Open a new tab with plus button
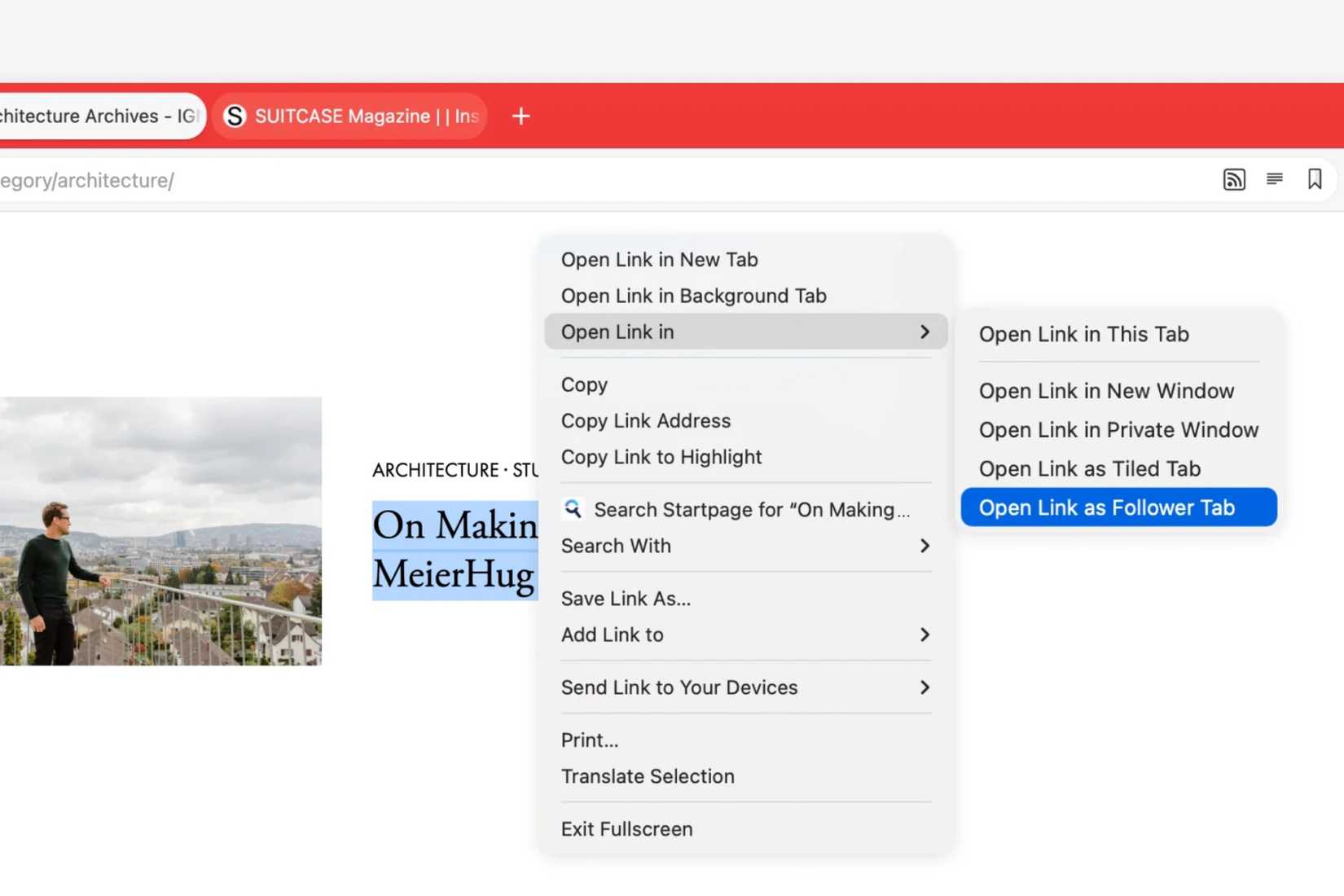This screenshot has width=1344, height=896. [520, 116]
